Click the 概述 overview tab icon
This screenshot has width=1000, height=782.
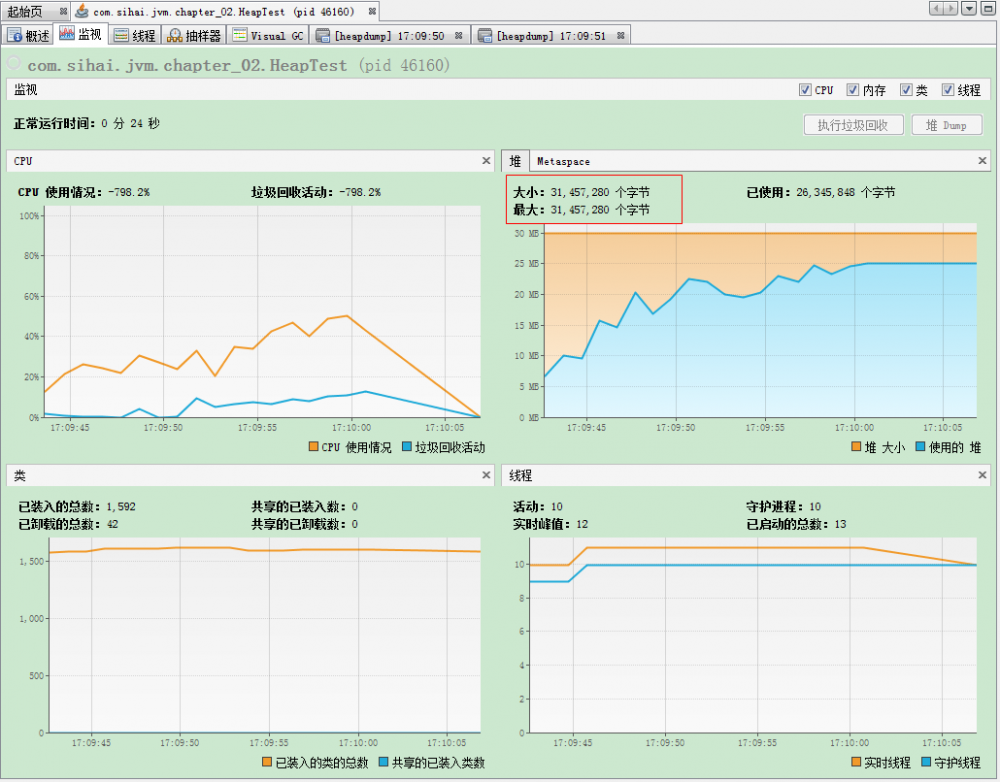pyautogui.click(x=12, y=34)
